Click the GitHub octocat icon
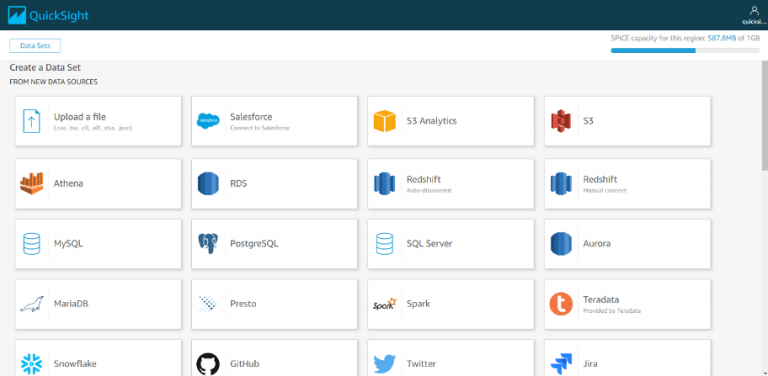Image resolution: width=768 pixels, height=376 pixels. click(208, 364)
